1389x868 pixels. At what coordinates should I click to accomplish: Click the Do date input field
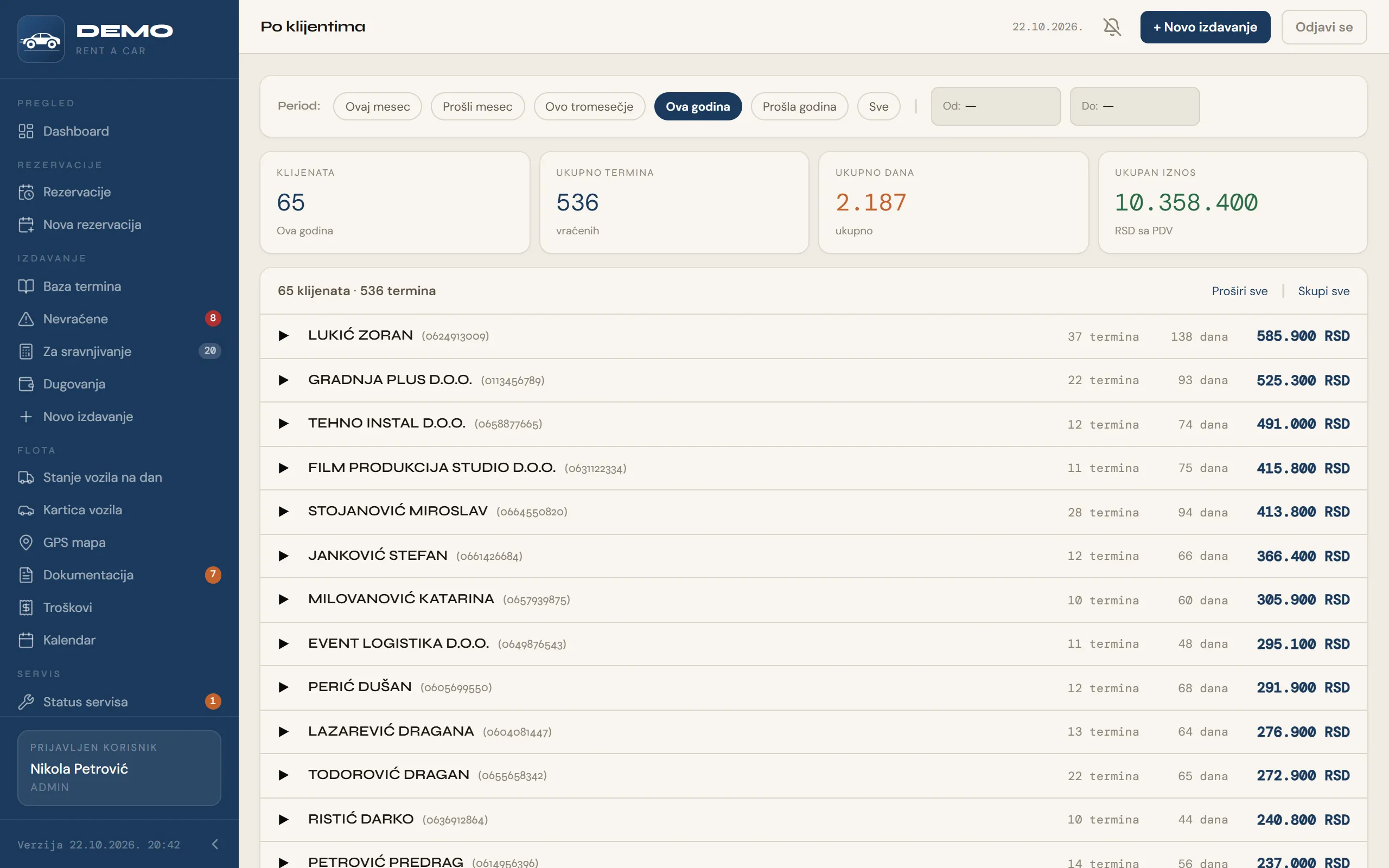pos(1135,106)
